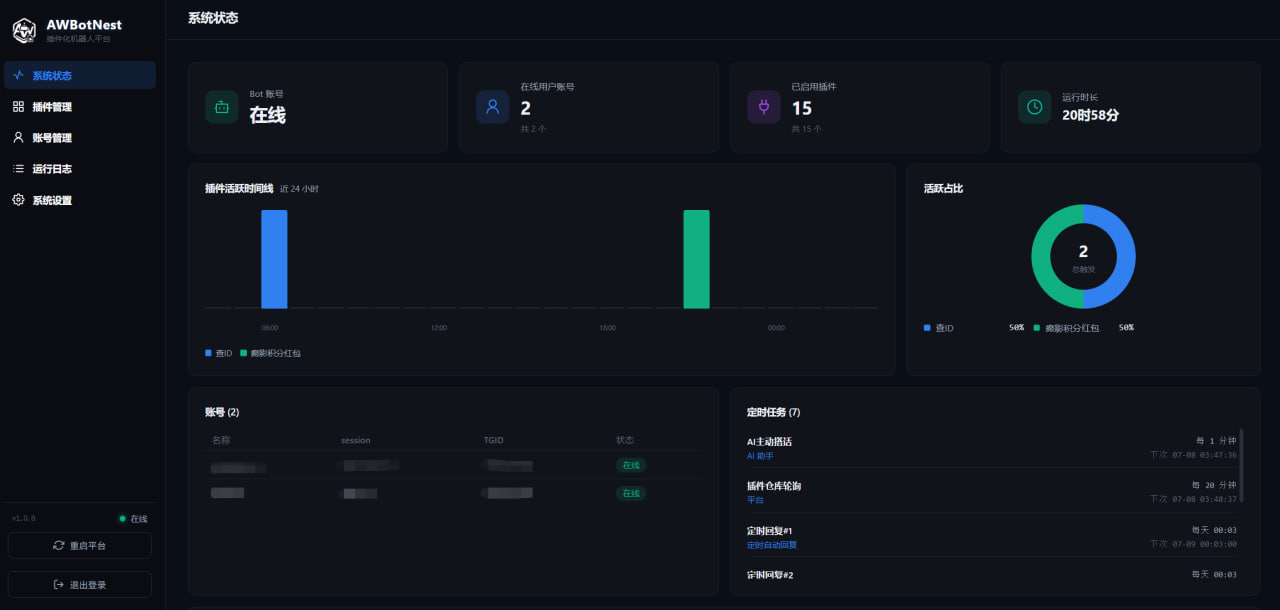
Task: Click the 账号管理 user icon
Action: point(18,137)
